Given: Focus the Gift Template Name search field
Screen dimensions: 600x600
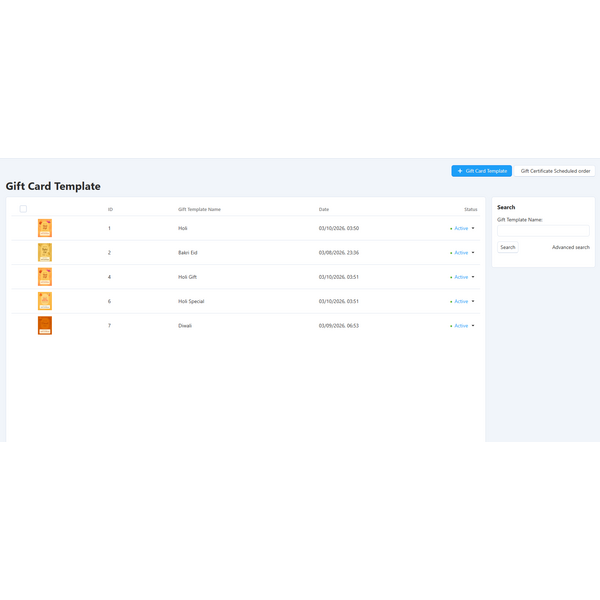Looking at the screenshot, I should (543, 231).
